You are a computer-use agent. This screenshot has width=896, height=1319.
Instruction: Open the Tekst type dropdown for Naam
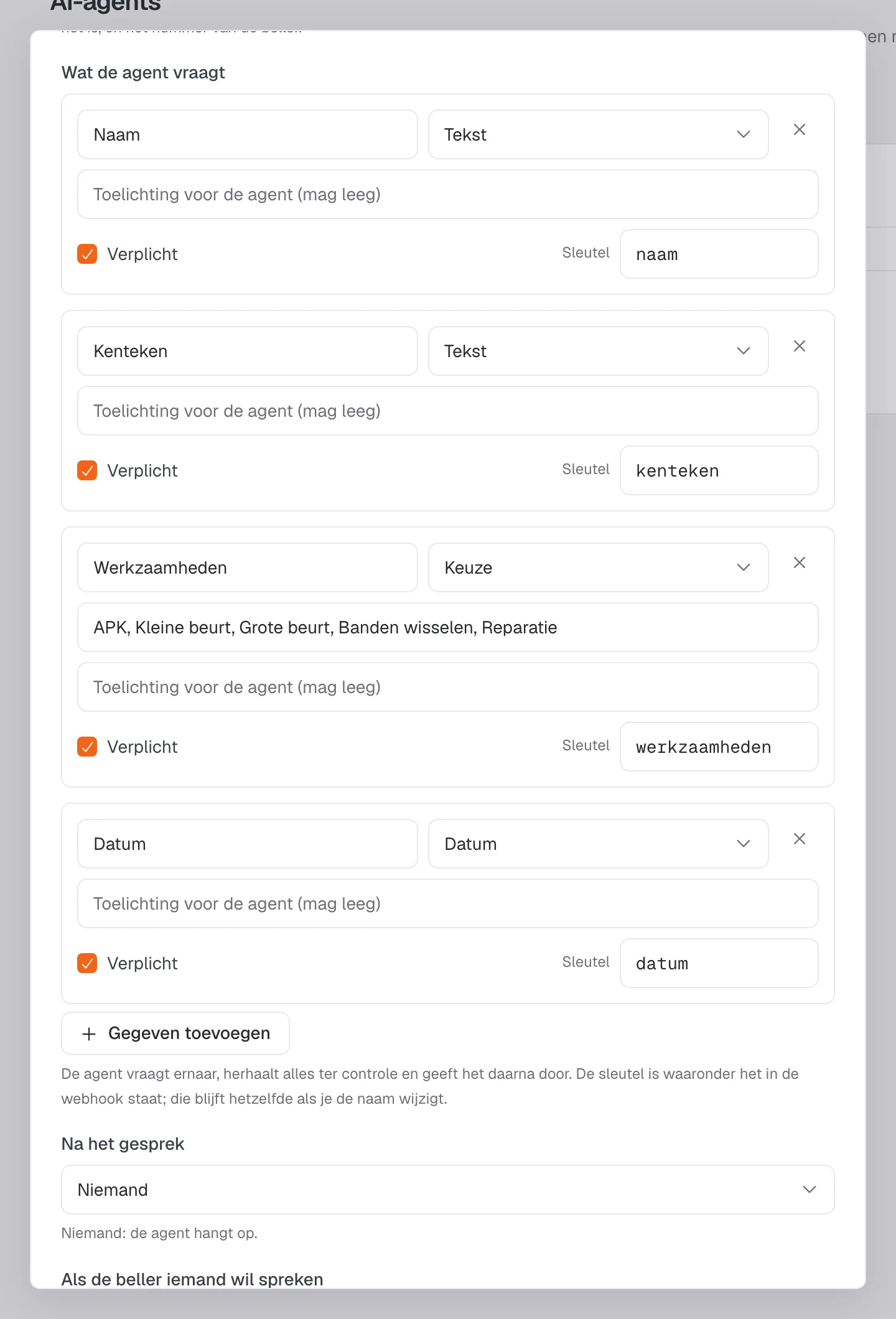tap(598, 134)
